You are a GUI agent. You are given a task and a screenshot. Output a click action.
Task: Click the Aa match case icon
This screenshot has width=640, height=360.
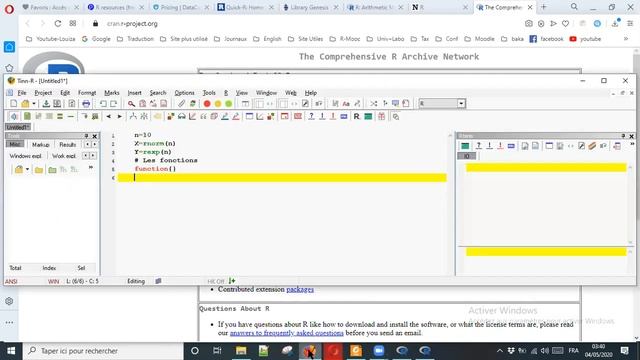(346, 104)
